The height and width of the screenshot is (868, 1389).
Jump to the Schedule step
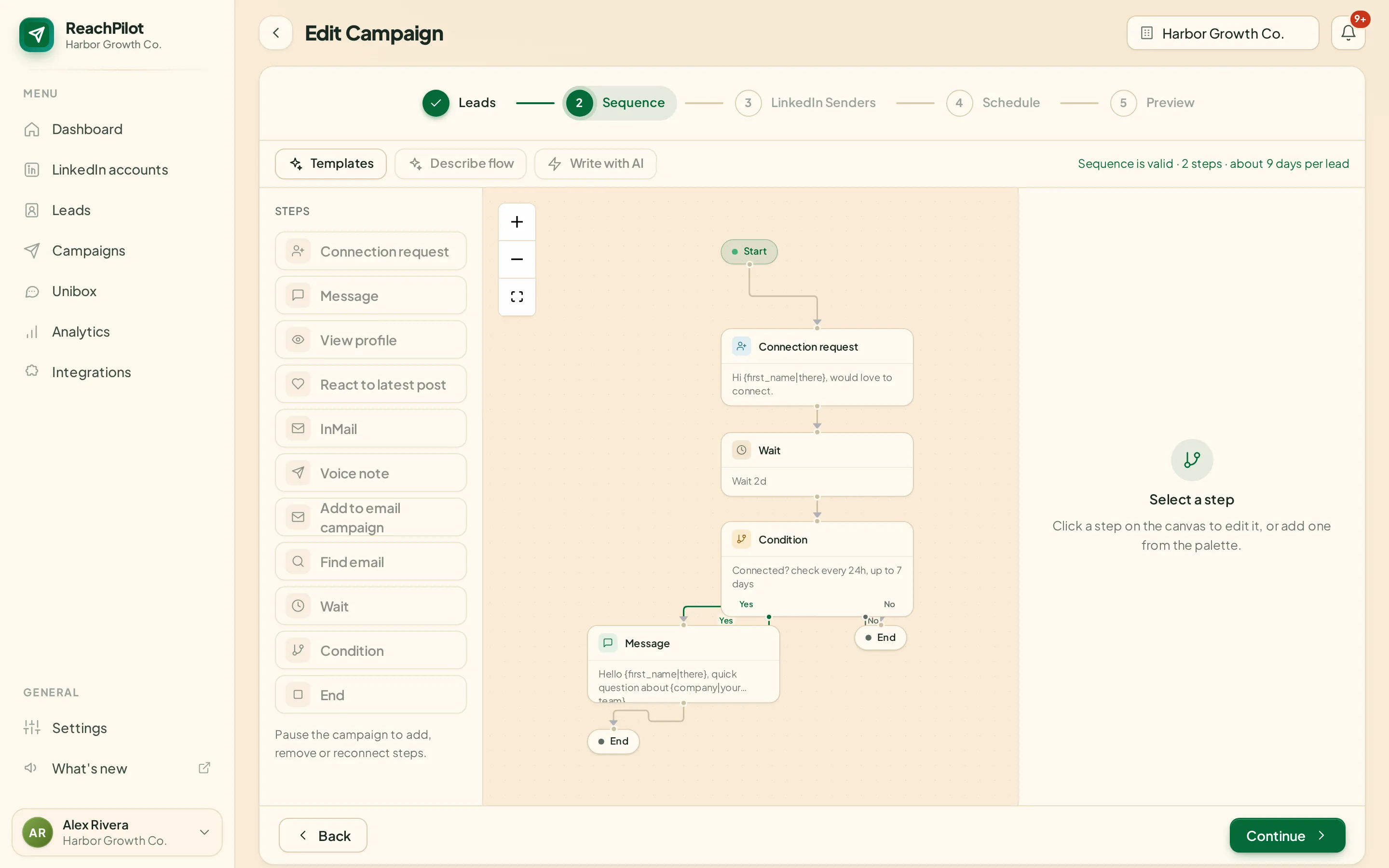(994, 103)
